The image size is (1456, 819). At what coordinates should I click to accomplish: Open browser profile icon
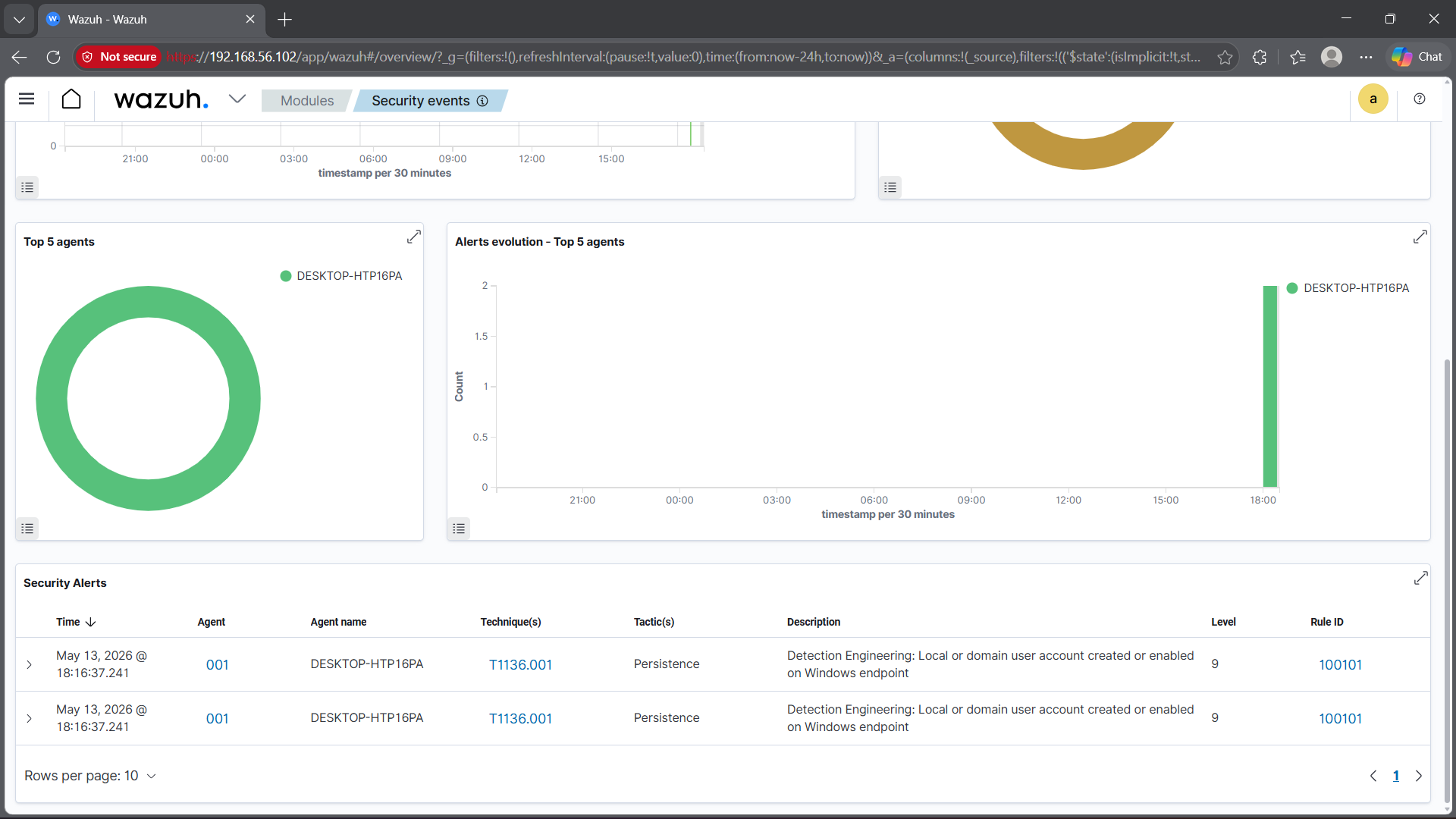pos(1331,57)
